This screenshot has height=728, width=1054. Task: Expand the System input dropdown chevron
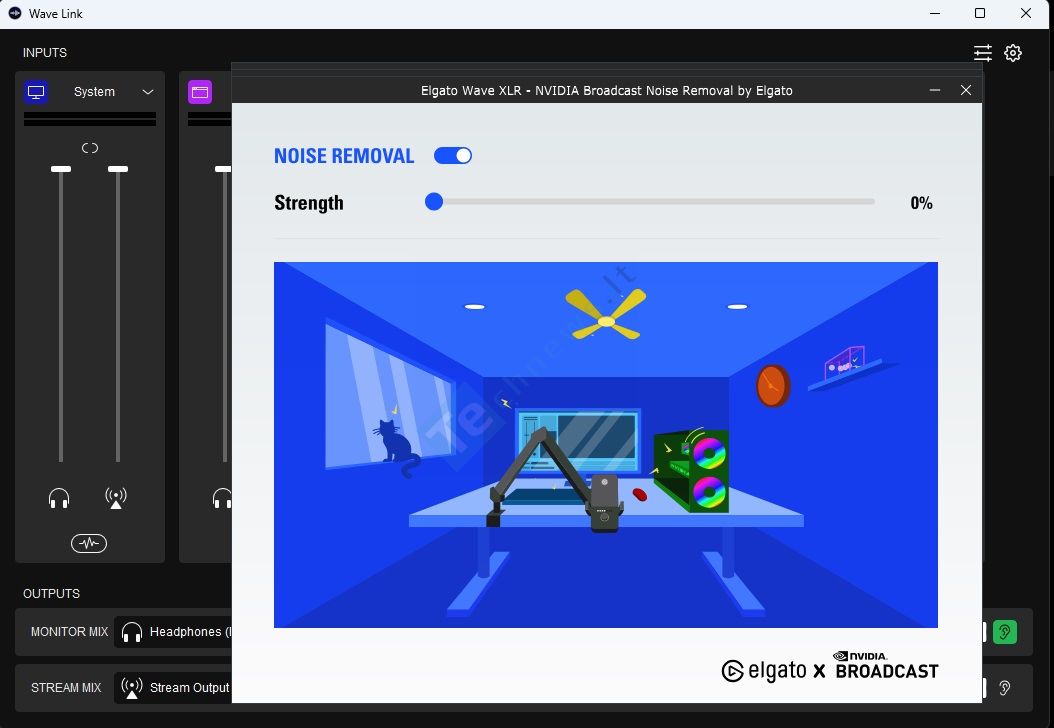[x=148, y=92]
